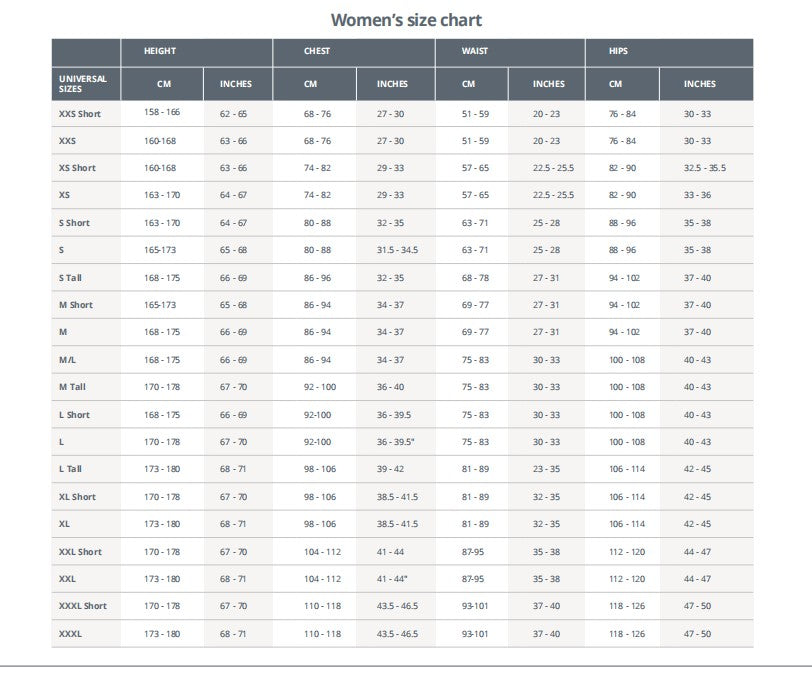Click the XS Short size label

pyautogui.click(x=78, y=168)
